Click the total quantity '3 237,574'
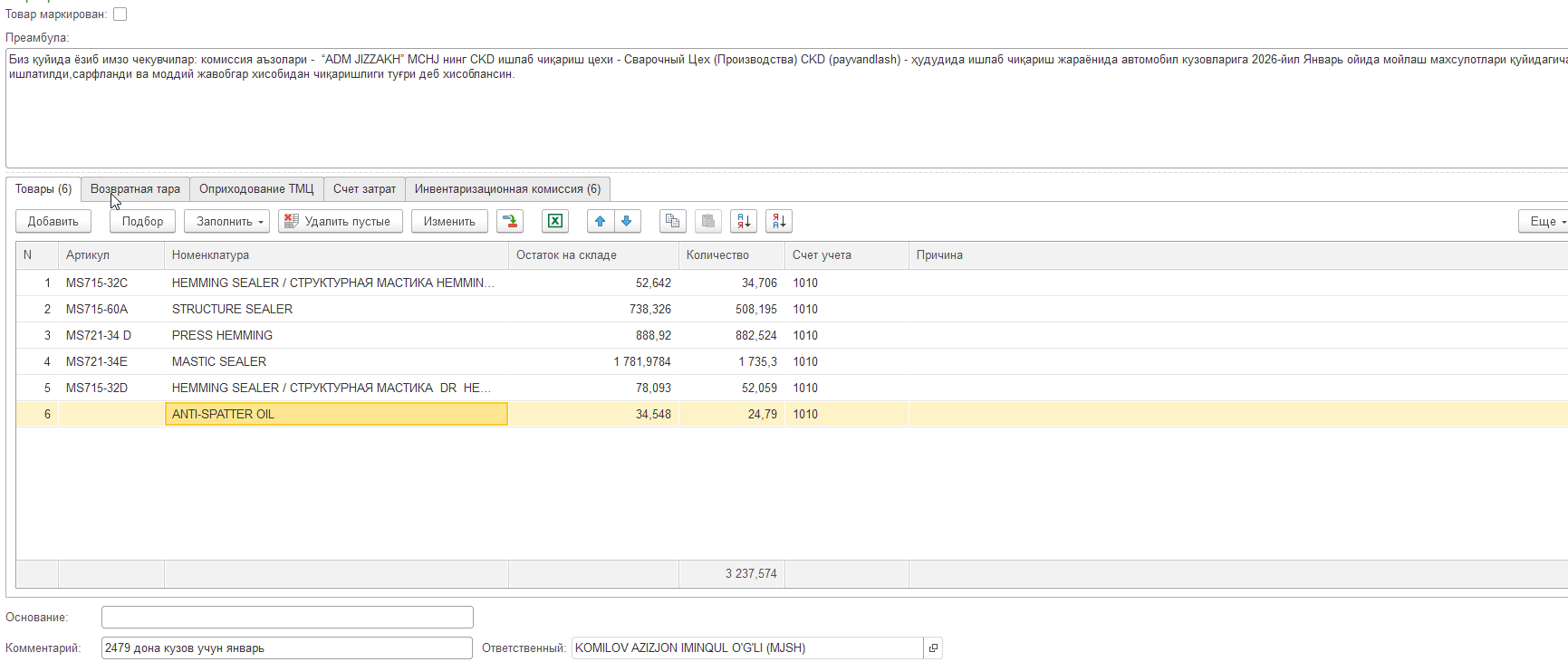The image size is (1568, 662). pyautogui.click(x=751, y=574)
